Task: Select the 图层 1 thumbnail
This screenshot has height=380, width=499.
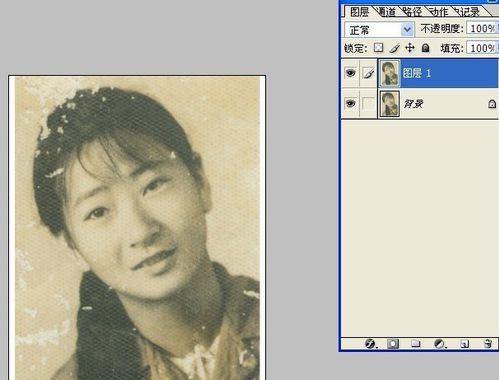Action: coord(390,73)
